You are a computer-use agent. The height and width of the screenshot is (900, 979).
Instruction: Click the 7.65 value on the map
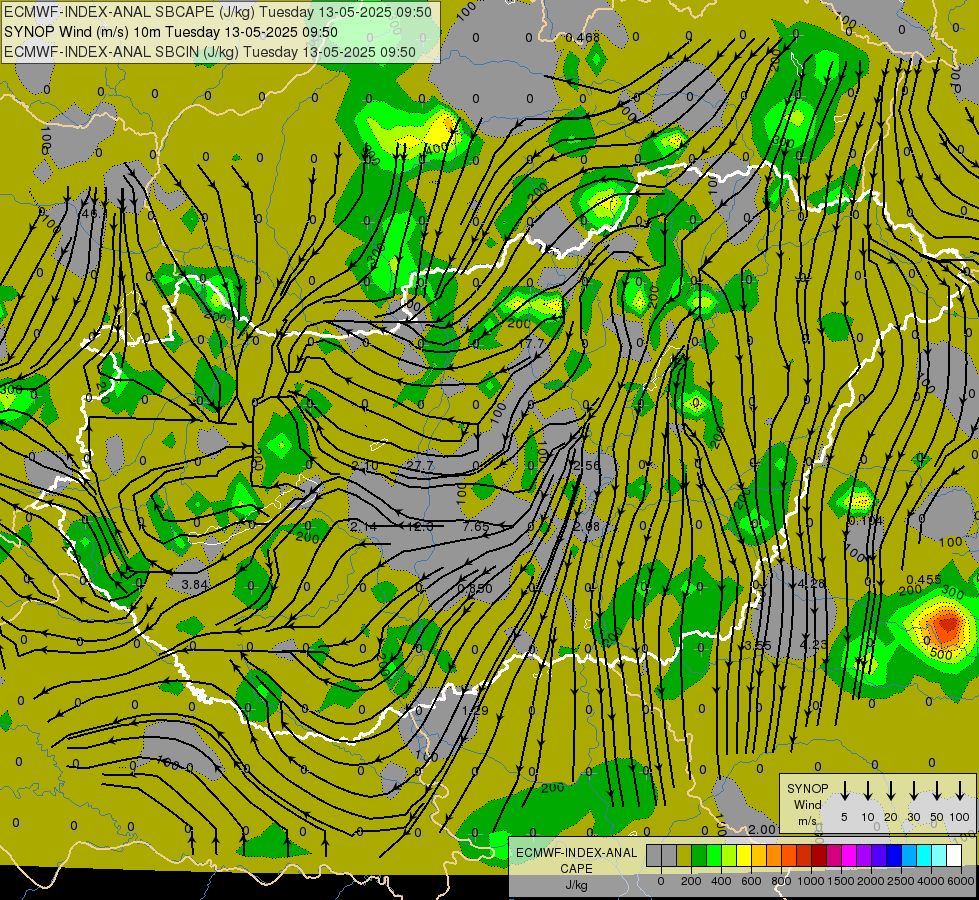(476, 527)
